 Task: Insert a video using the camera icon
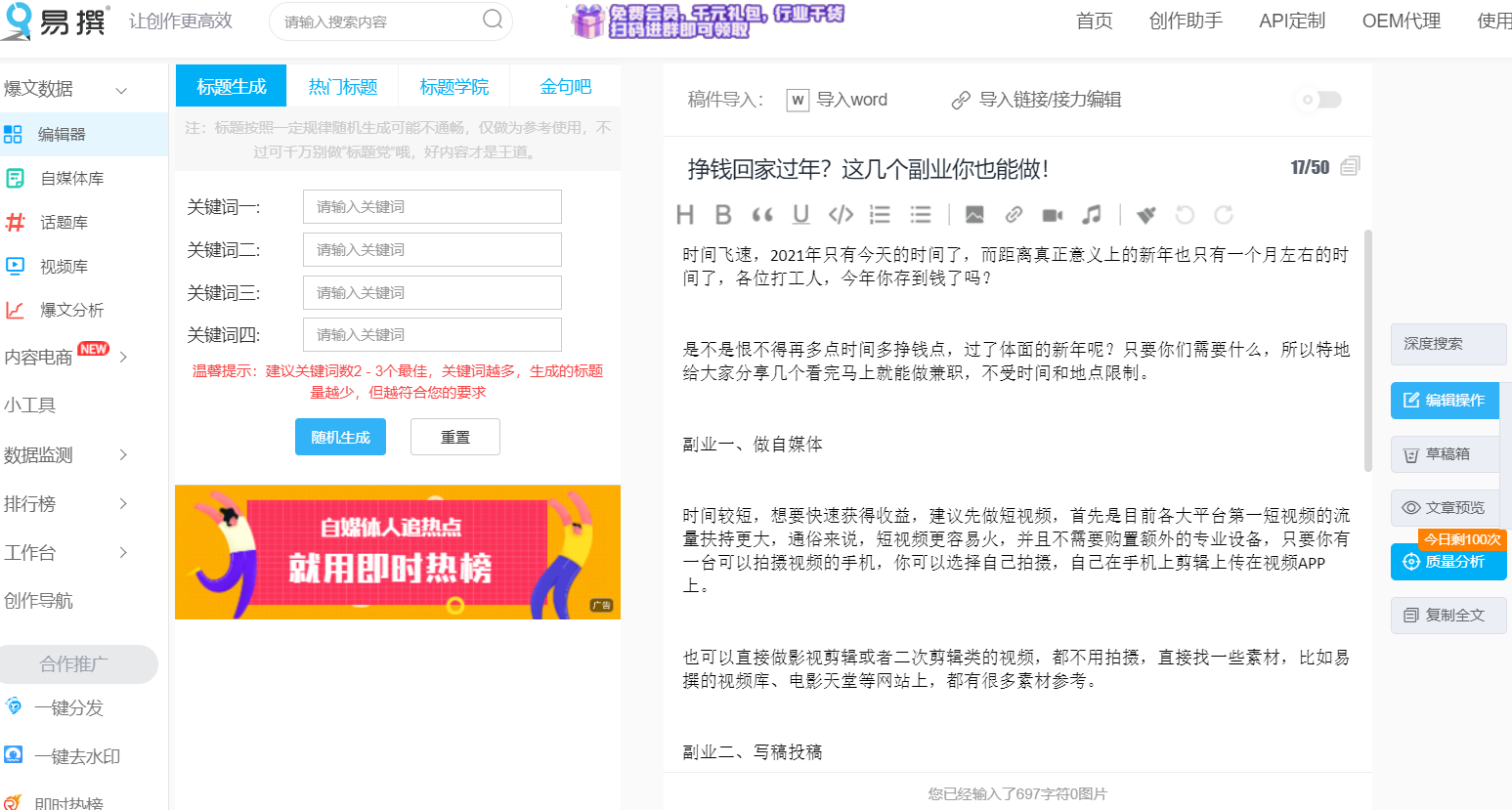click(x=1053, y=215)
